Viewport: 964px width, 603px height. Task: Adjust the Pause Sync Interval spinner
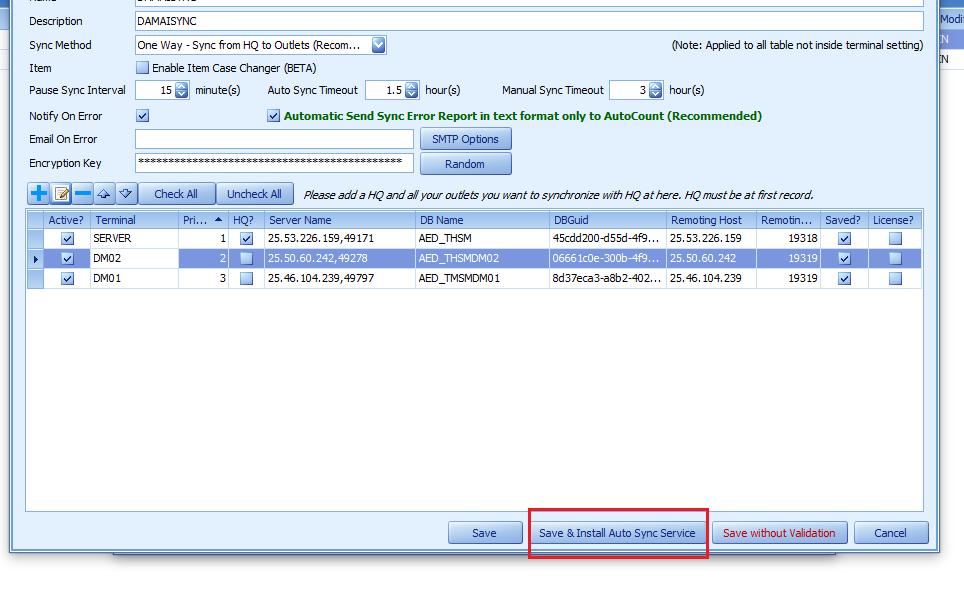(x=181, y=90)
